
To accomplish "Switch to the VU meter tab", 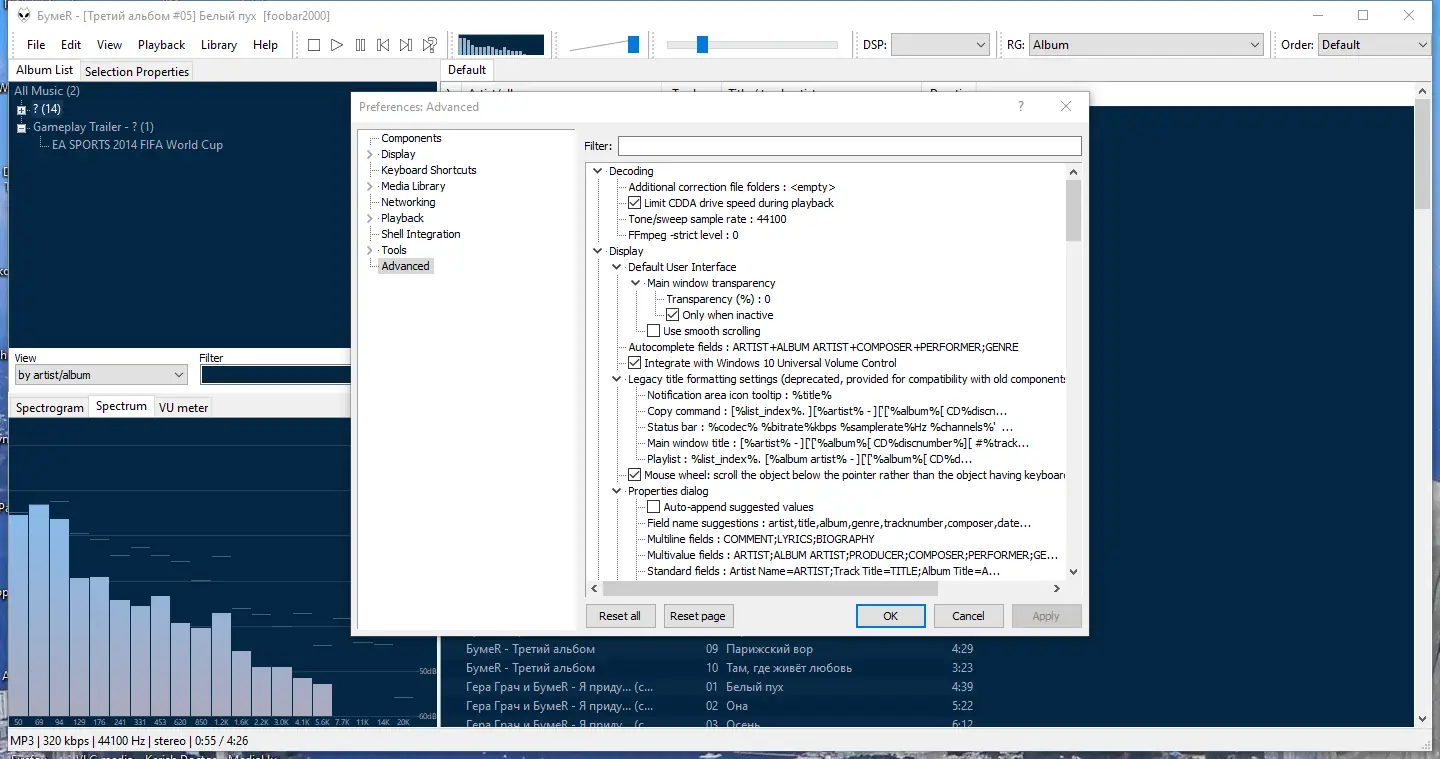I will pyautogui.click(x=184, y=408).
